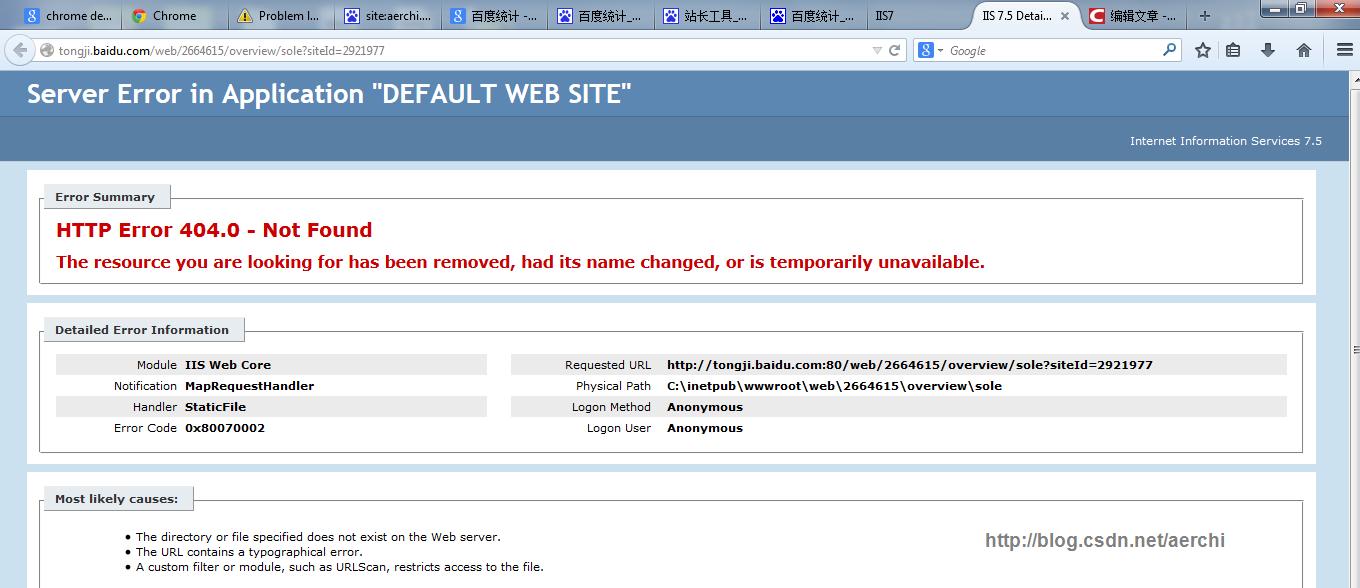The height and width of the screenshot is (588, 1360).
Task: Click the site identity globe icon
Action: pyautogui.click(x=46, y=50)
